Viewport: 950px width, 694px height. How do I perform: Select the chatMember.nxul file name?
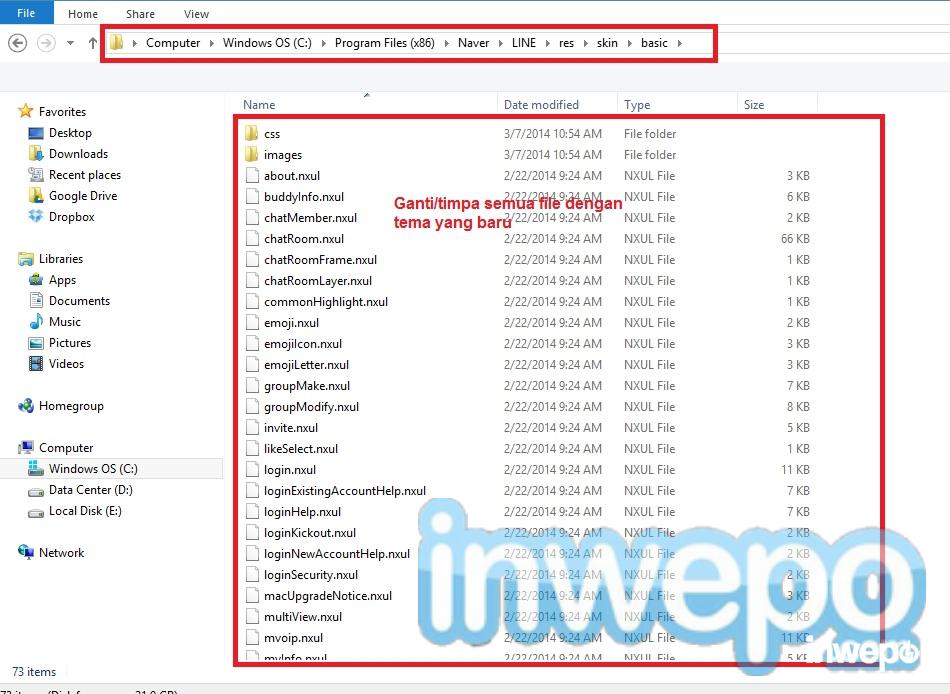click(x=310, y=218)
